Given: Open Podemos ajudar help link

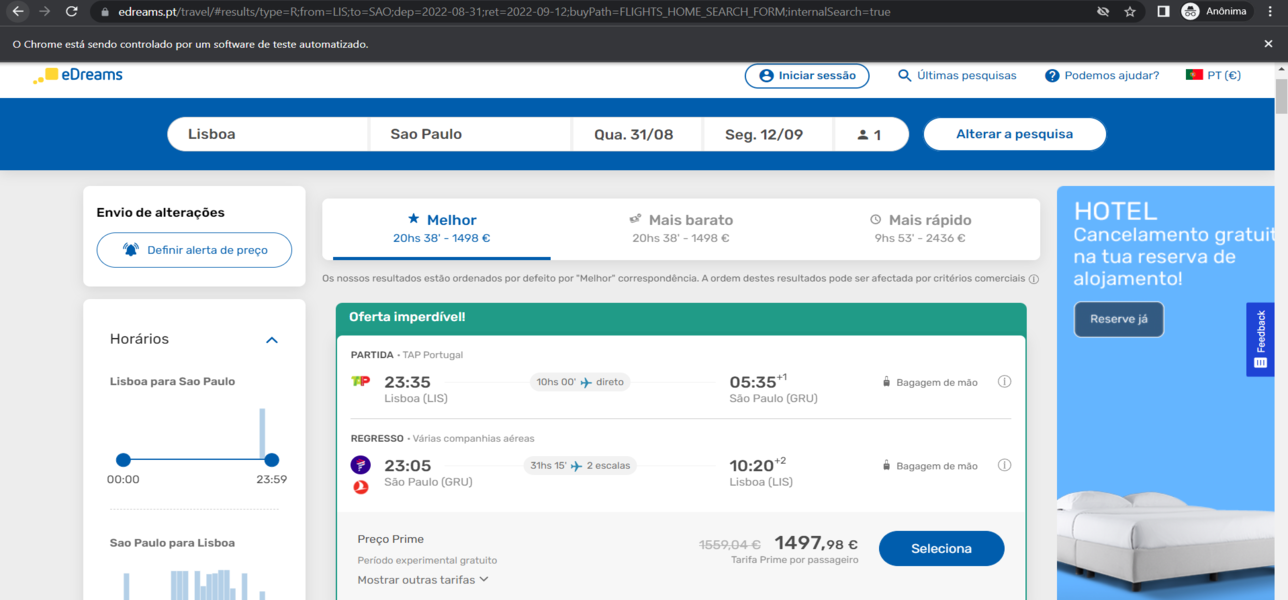Looking at the screenshot, I should pyautogui.click(x=1102, y=75).
